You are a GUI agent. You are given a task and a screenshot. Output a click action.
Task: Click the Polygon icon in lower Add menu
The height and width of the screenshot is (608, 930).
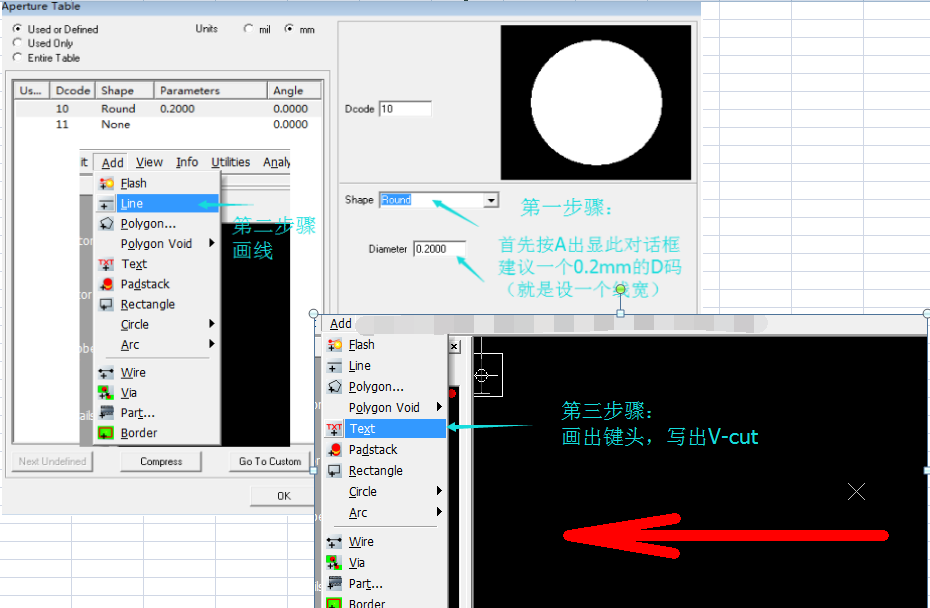[x=335, y=387]
